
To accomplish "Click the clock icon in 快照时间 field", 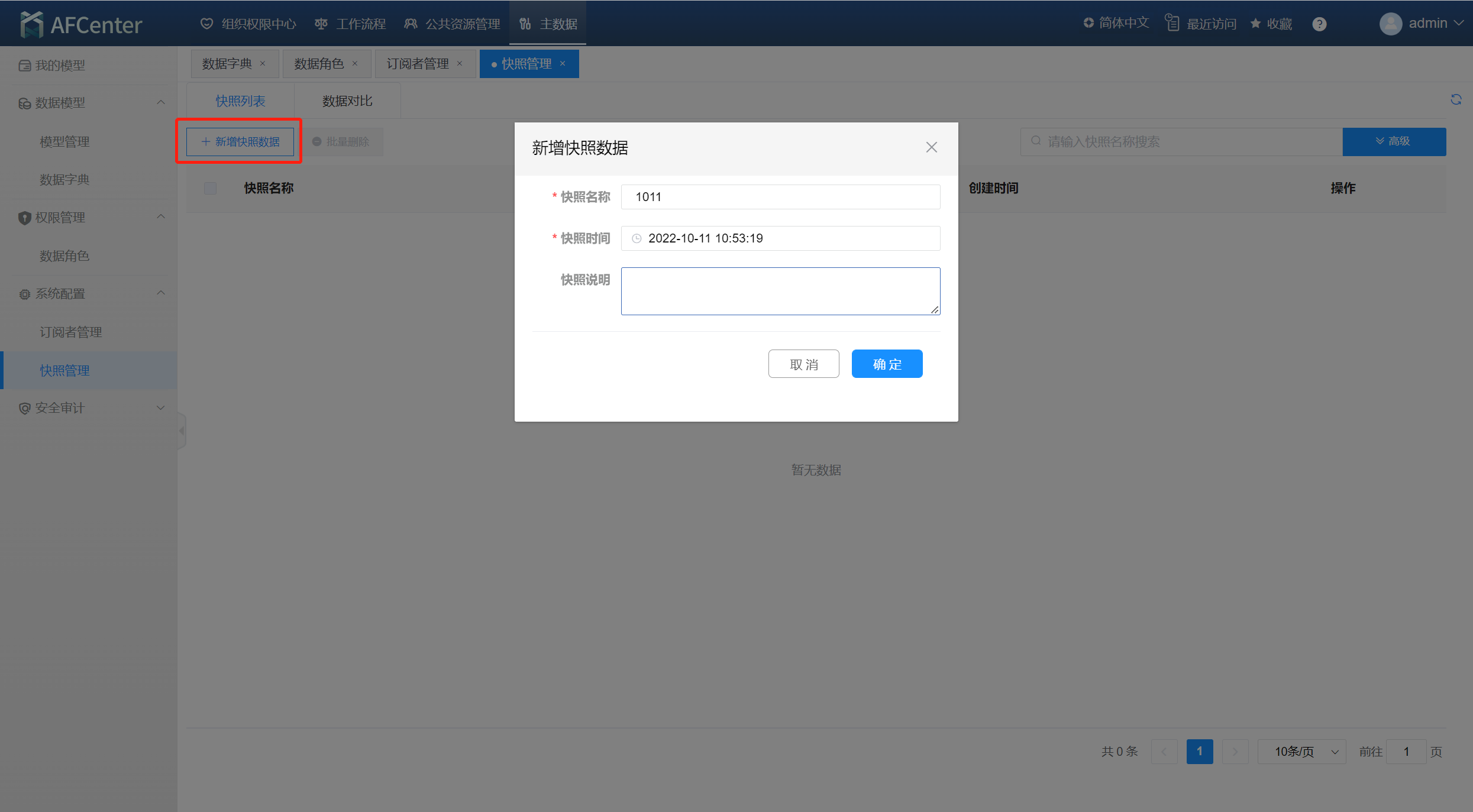I will coord(637,238).
